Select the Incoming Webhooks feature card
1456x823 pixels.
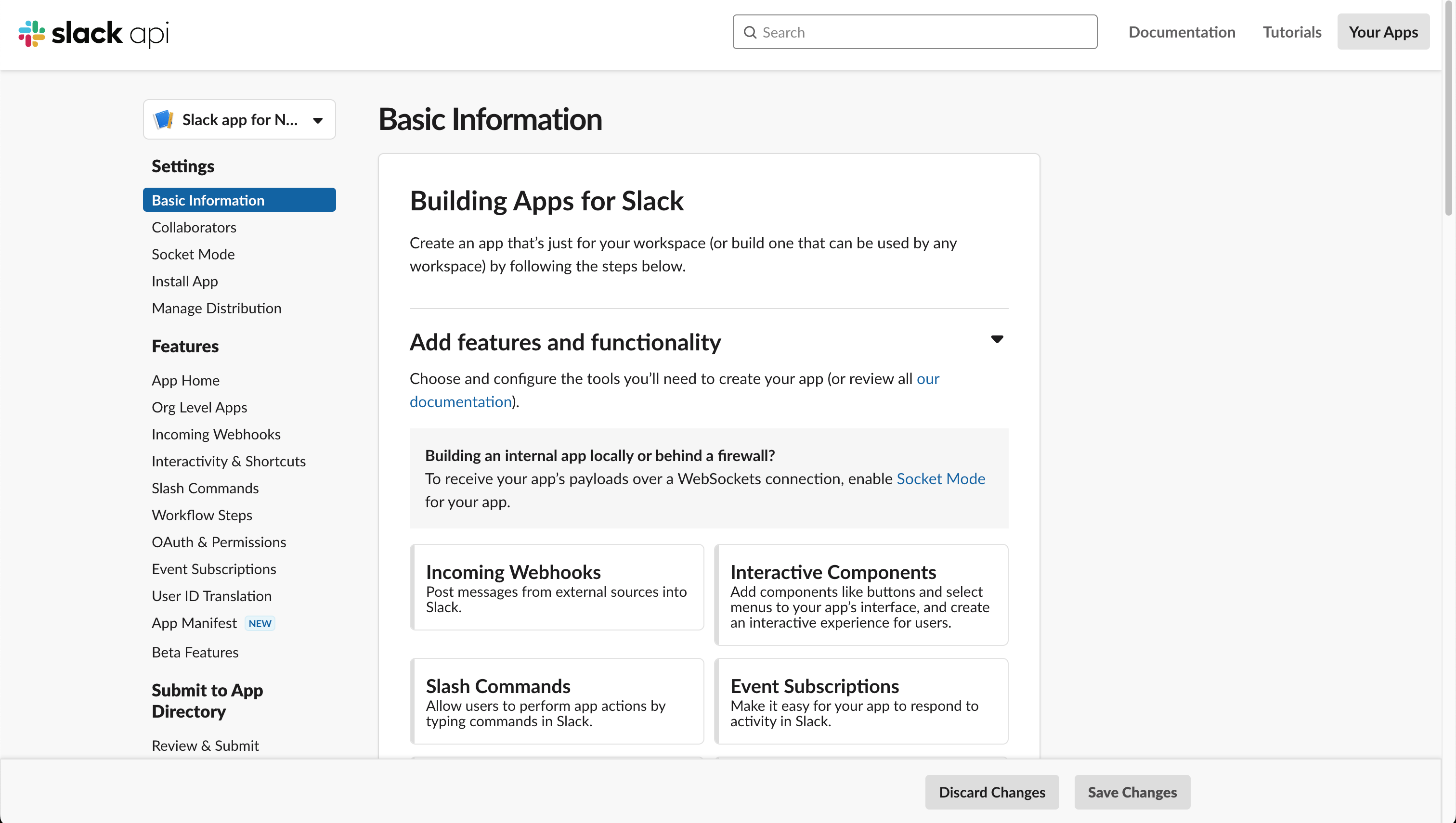point(557,587)
